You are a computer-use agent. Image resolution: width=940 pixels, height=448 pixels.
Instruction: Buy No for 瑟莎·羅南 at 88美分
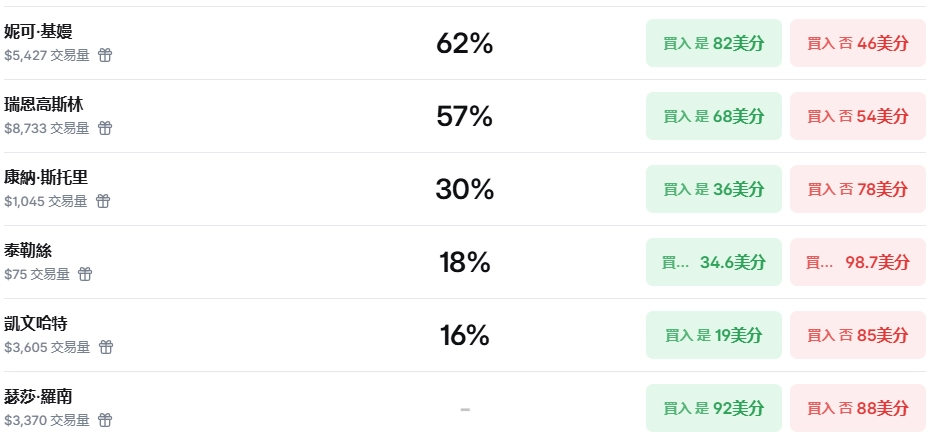click(x=858, y=409)
